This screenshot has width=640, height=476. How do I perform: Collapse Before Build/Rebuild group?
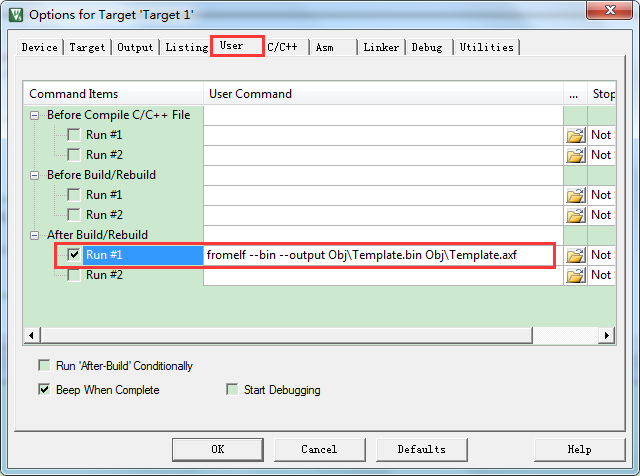35,176
